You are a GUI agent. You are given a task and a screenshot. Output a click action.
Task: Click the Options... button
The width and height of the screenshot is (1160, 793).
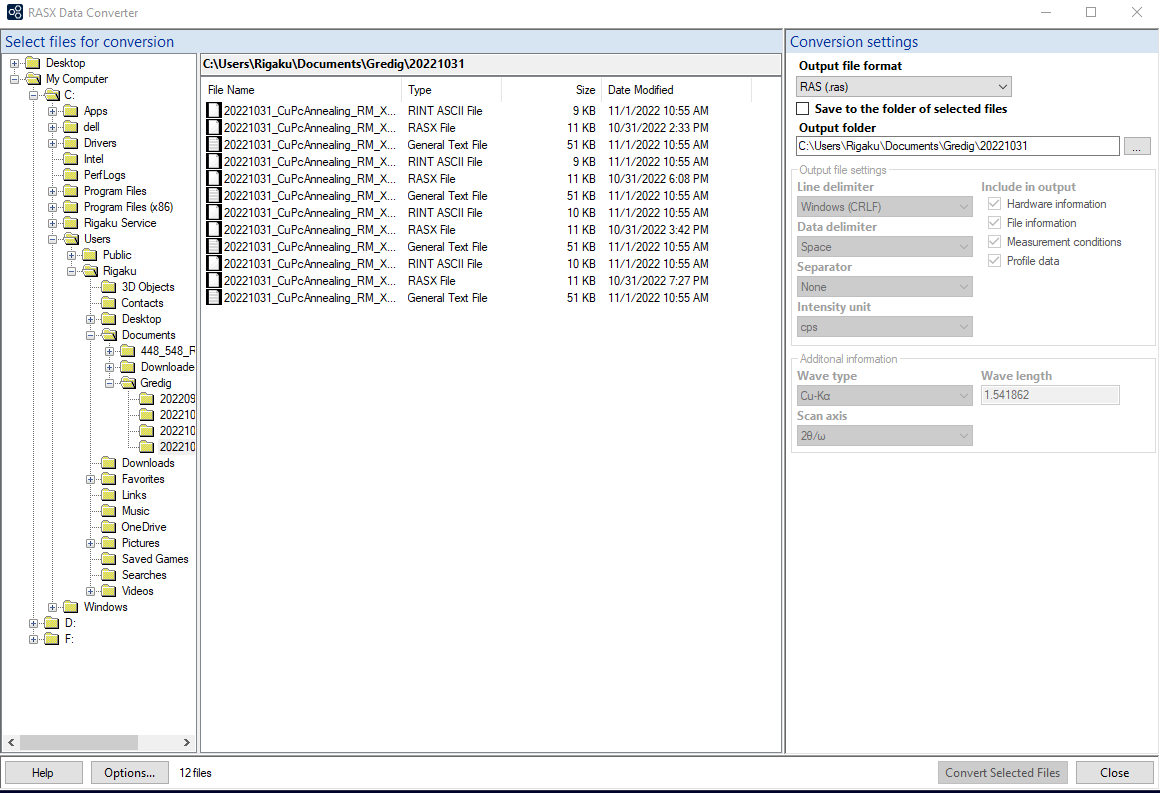coord(130,773)
